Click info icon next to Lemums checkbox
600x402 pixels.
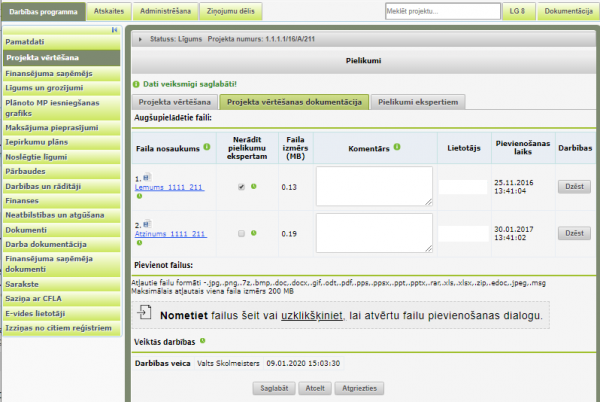(x=254, y=187)
